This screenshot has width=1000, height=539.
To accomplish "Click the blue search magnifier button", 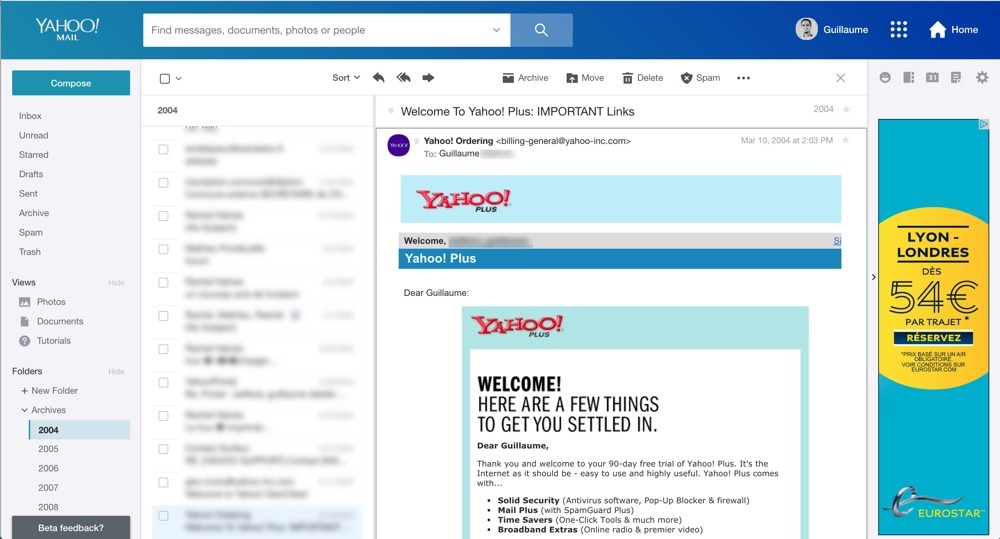I will point(541,30).
